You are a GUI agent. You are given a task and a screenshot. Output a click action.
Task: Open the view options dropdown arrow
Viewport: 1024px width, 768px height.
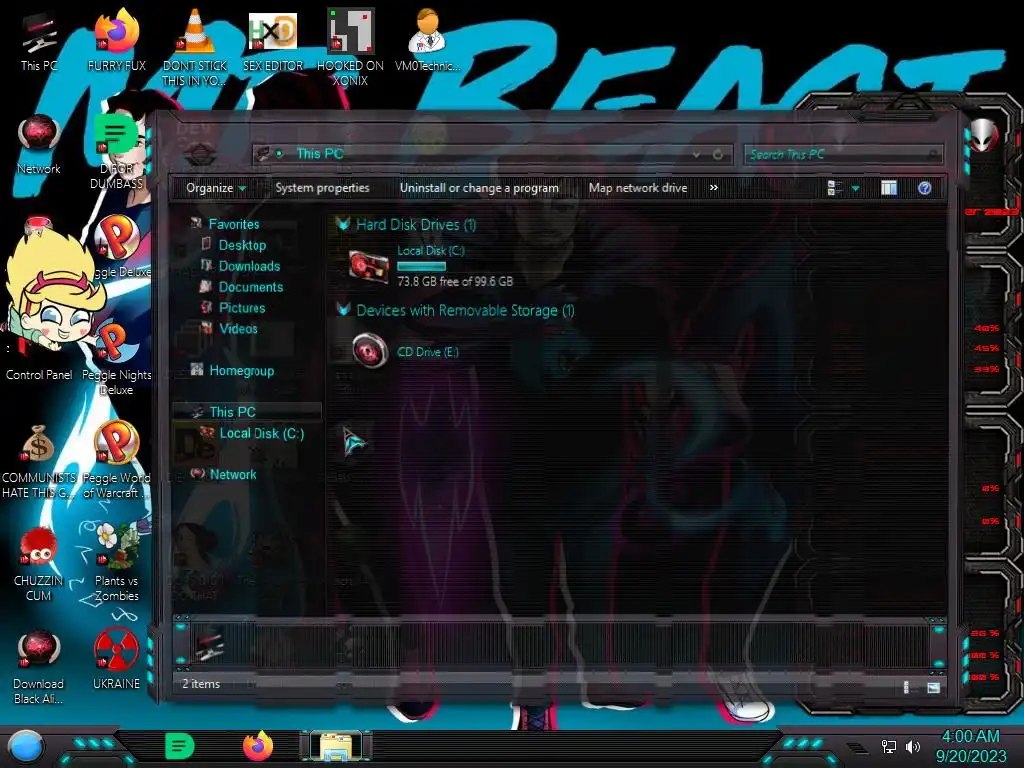(855, 189)
